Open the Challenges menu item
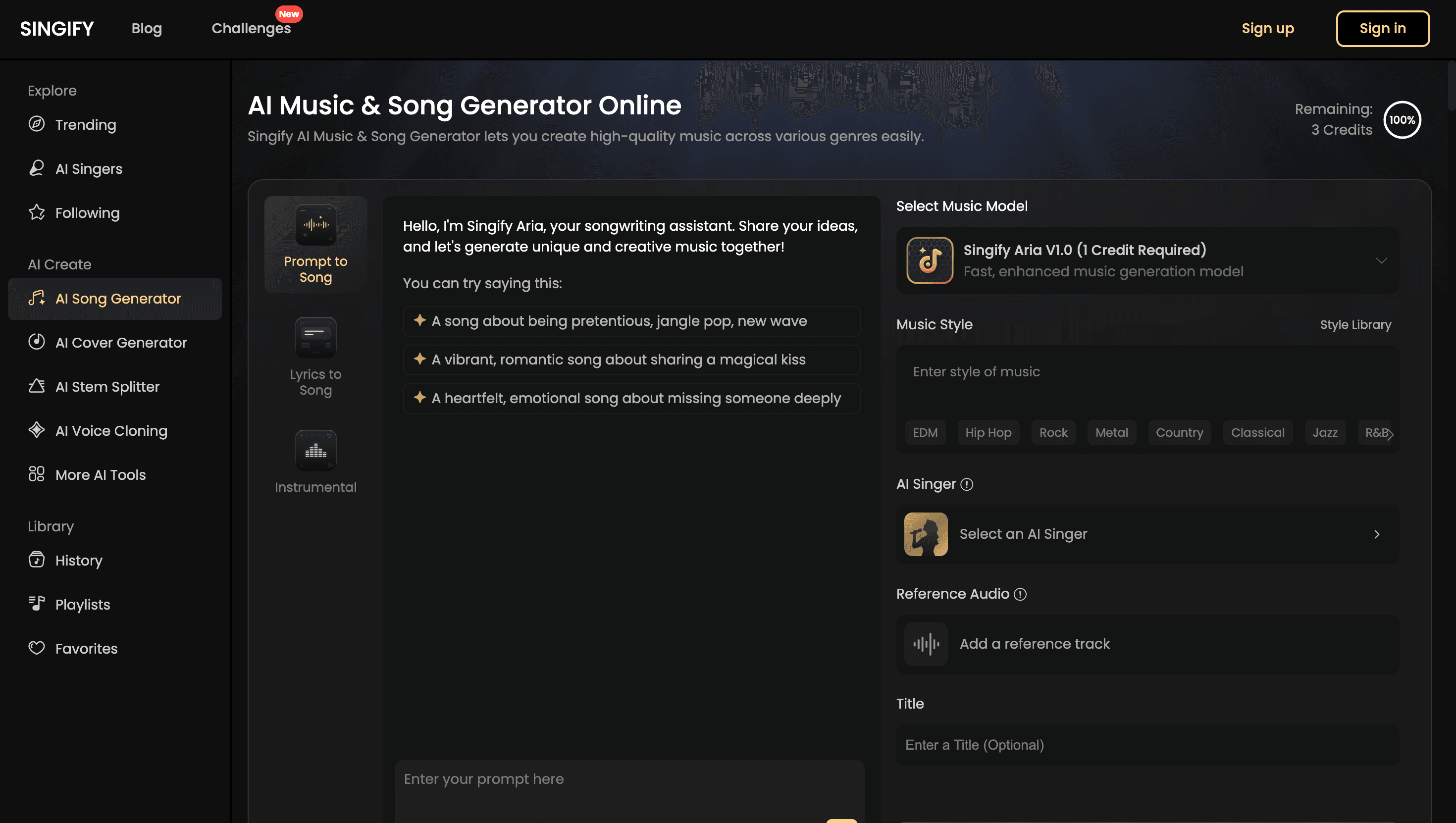 (x=251, y=28)
